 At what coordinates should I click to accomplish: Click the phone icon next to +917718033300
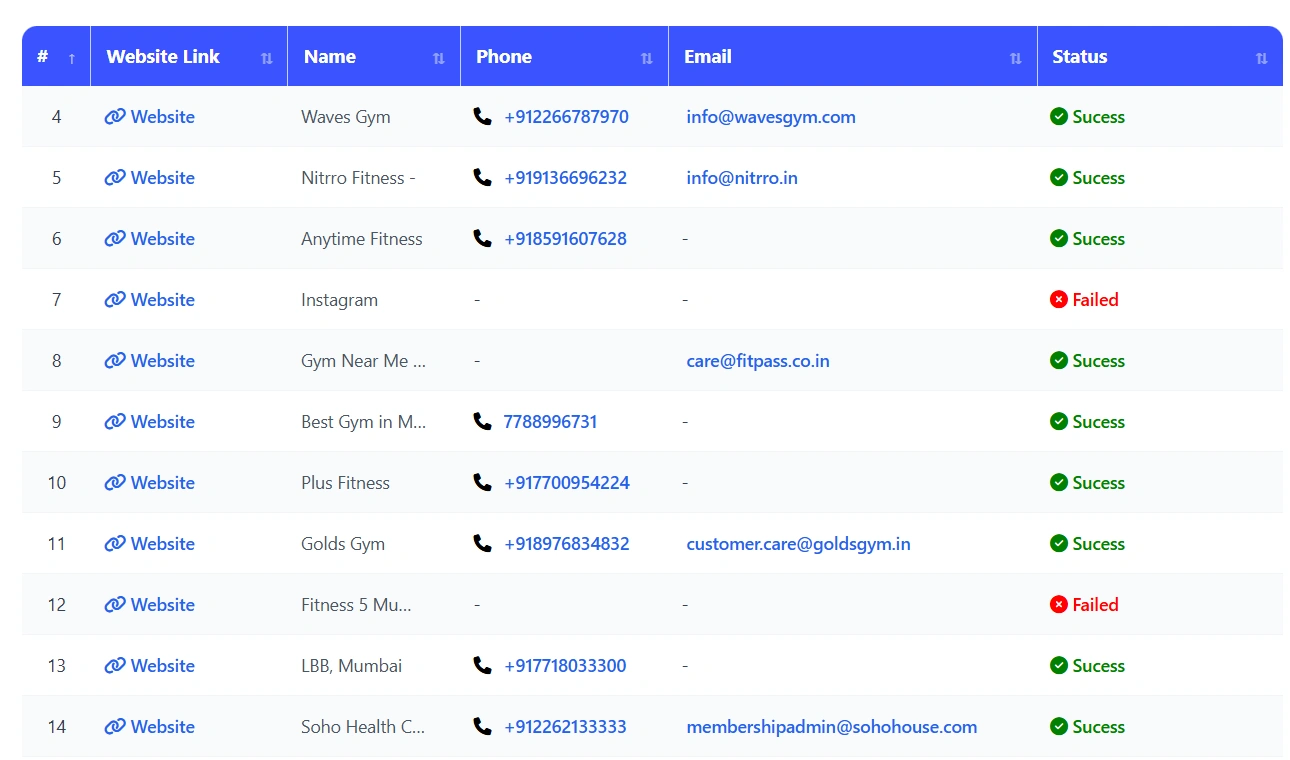point(483,665)
